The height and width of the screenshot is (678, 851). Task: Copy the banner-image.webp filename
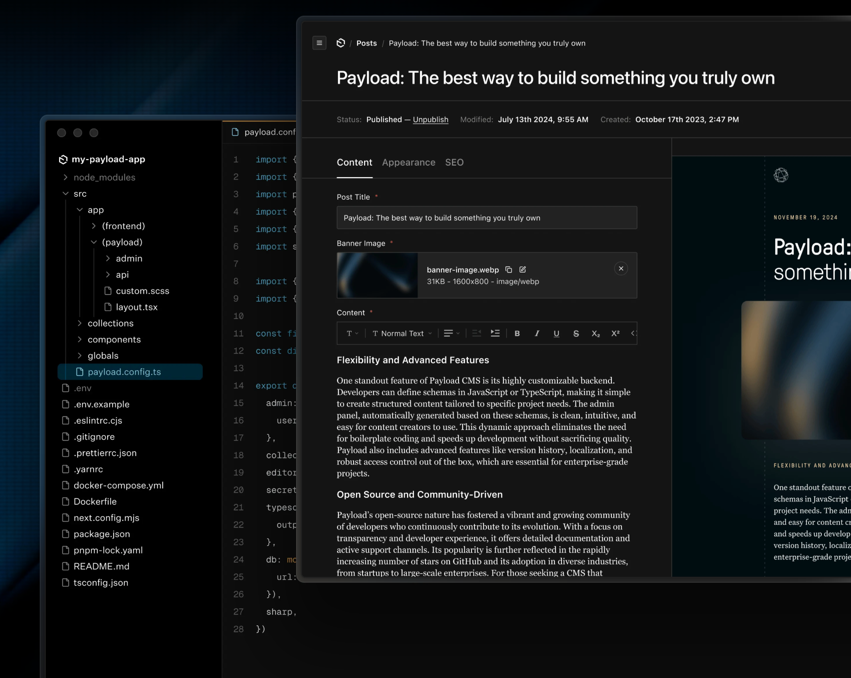[x=509, y=270]
